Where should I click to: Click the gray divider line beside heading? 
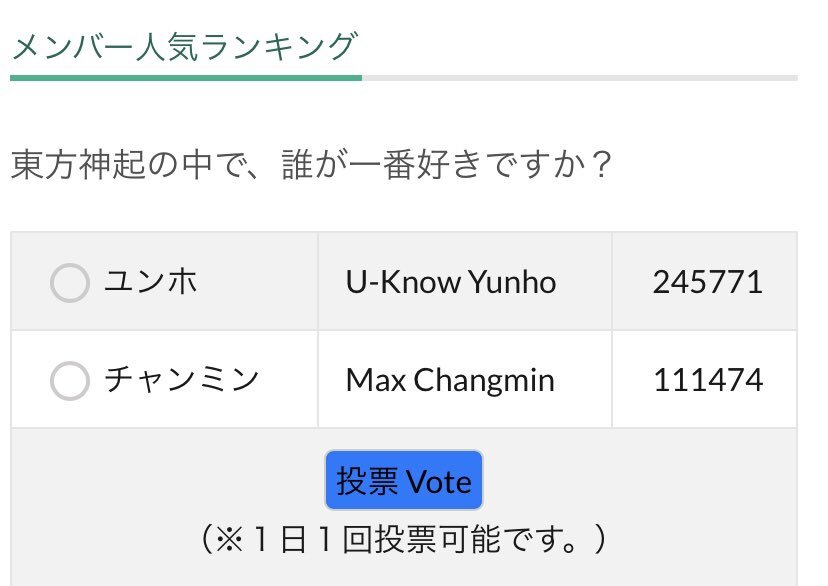[x=580, y=78]
